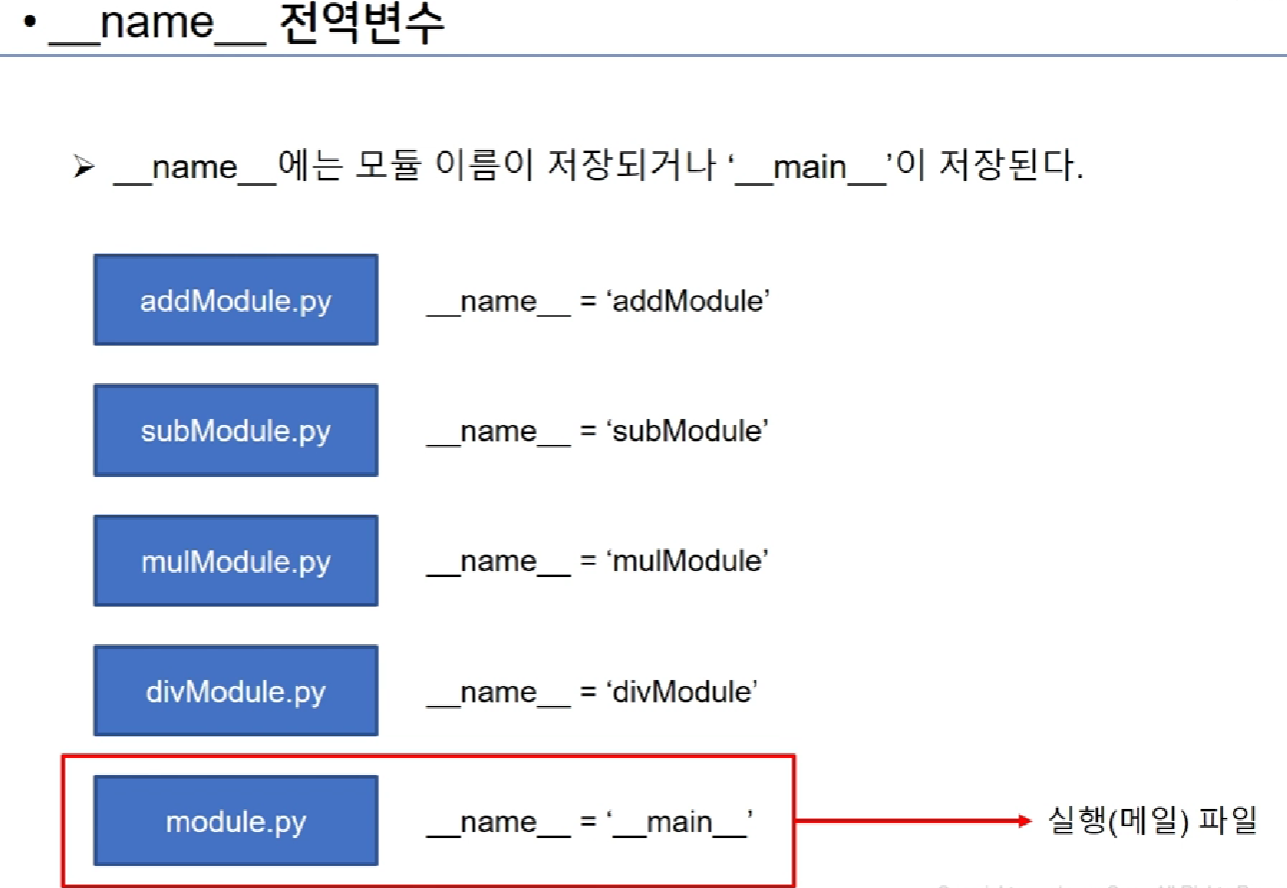Screen dimensions: 1287x888
Task: Click the divModule.py blue box
Action: tap(236, 690)
